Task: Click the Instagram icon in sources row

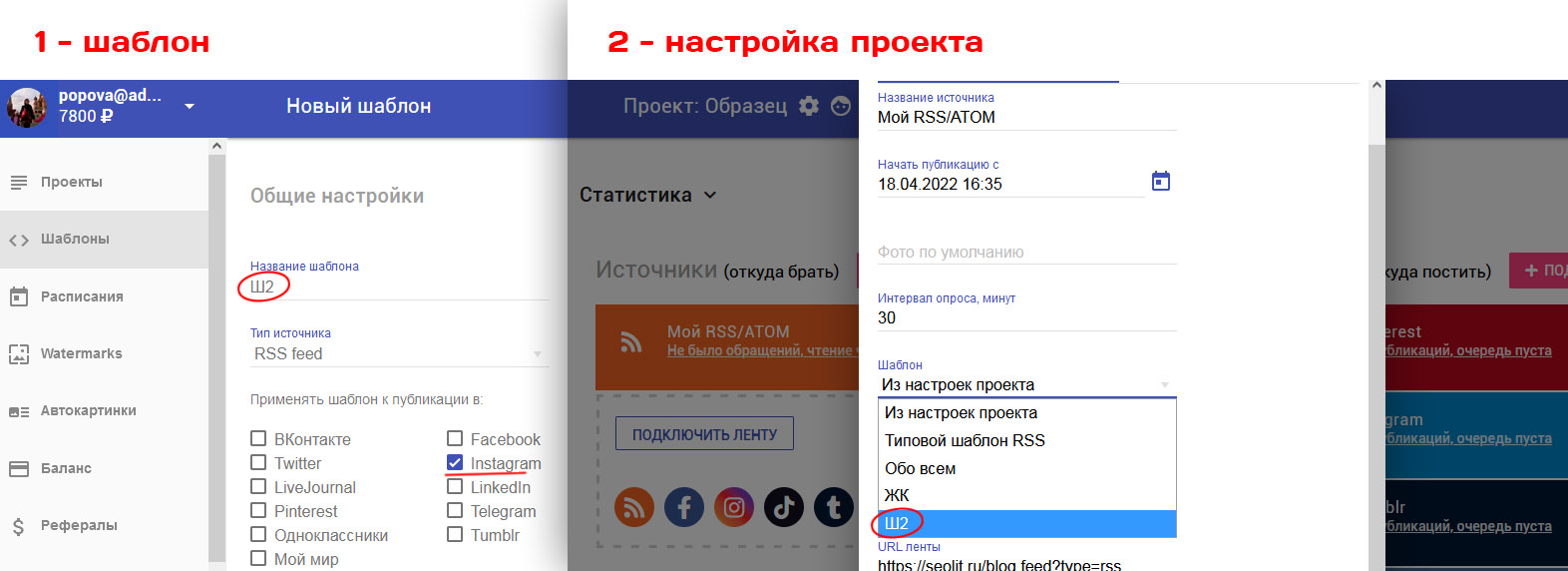Action: pos(733,507)
